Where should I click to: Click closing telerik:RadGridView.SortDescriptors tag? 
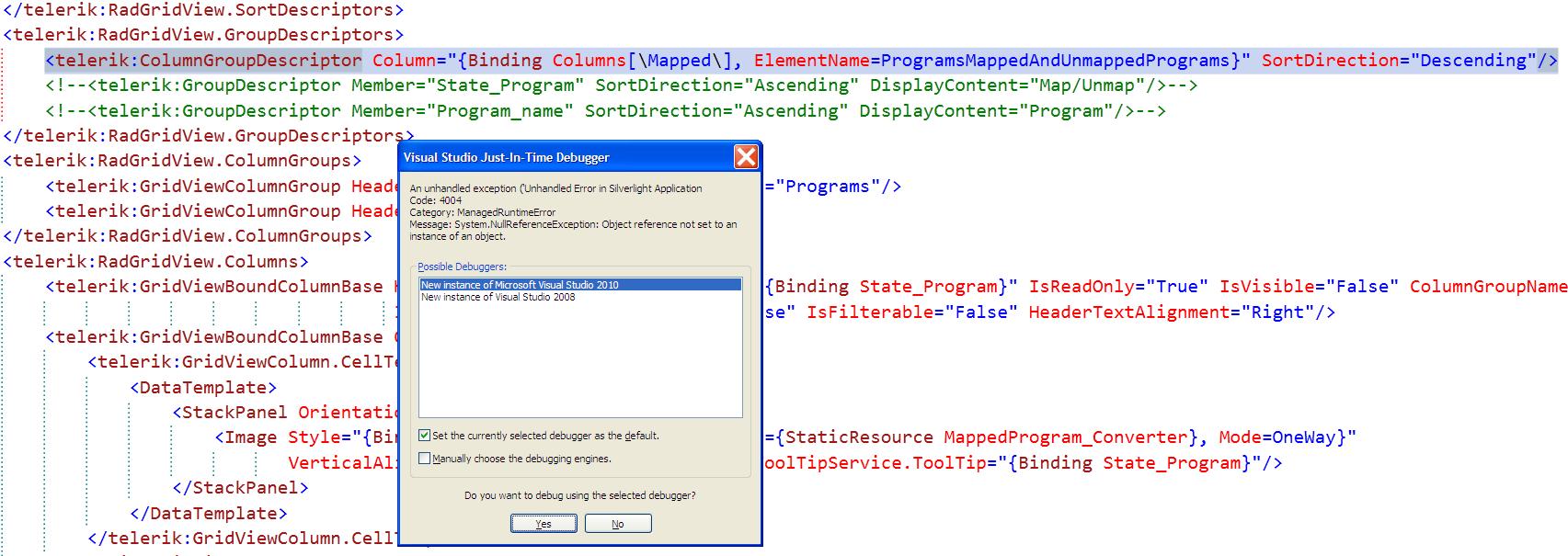pyautogui.click(x=204, y=10)
